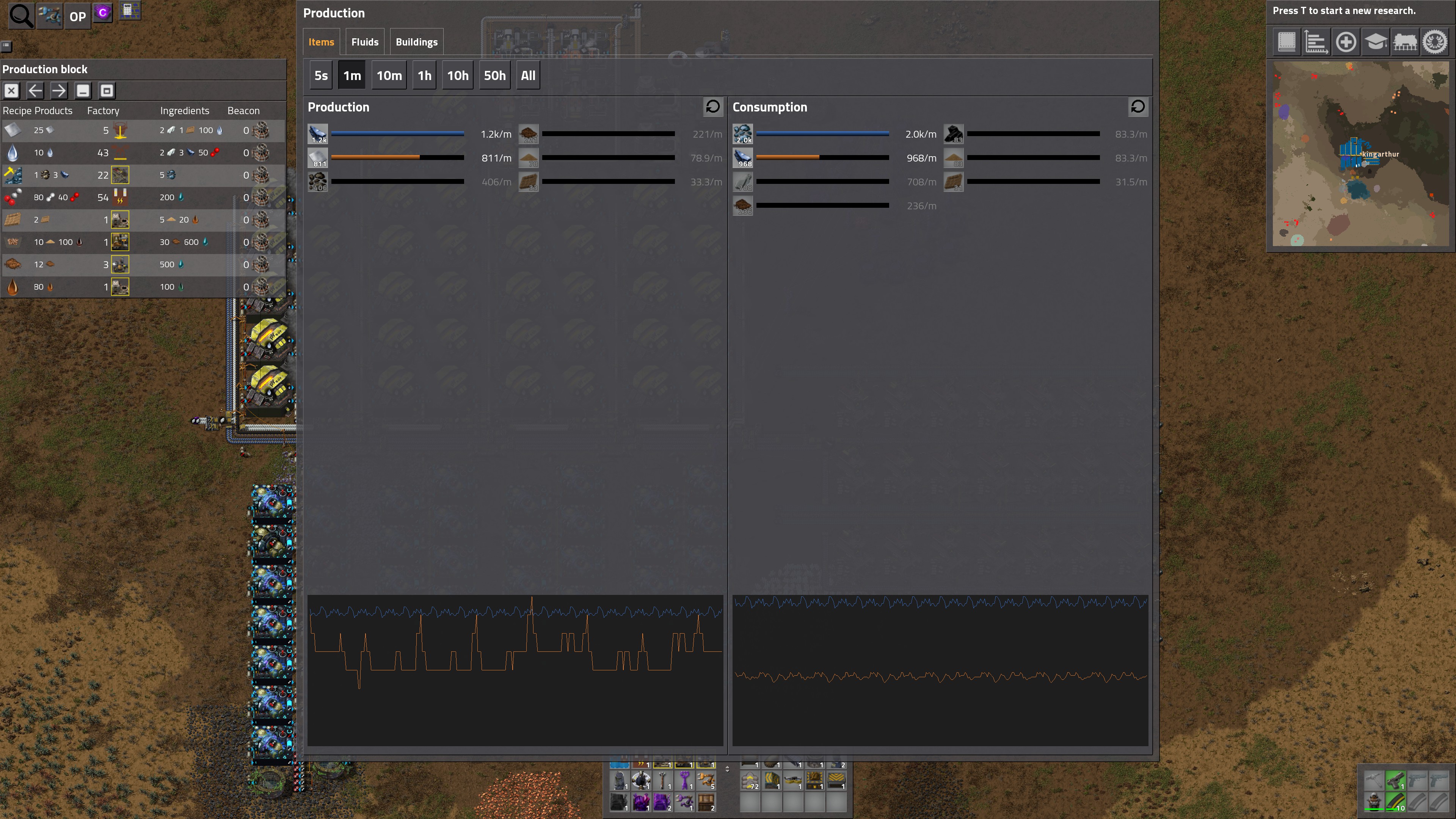Image resolution: width=1456 pixels, height=819 pixels.
Task: Click the 968/m consumption progress bar
Action: pos(822,158)
